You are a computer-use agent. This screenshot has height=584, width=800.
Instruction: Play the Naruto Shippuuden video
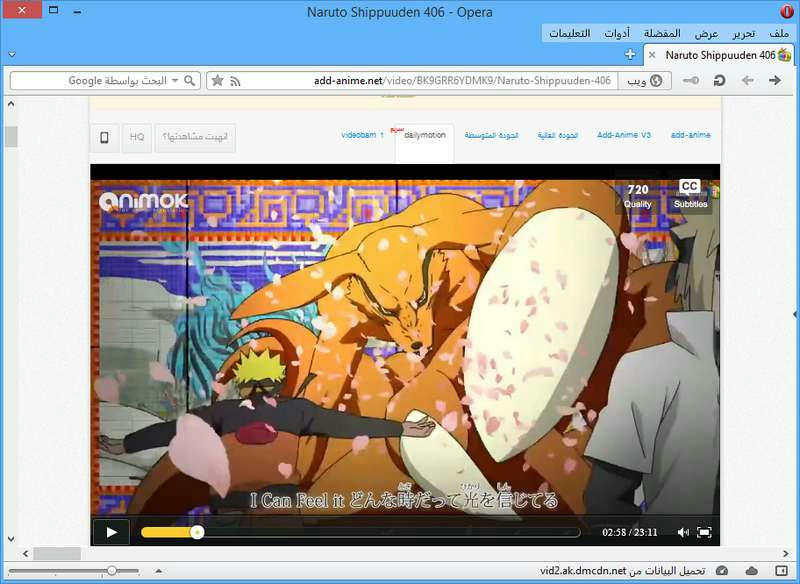pos(111,532)
